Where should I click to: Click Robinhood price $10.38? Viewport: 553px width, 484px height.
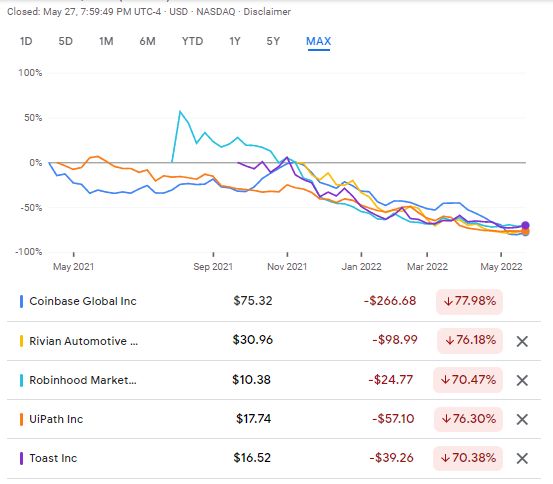[x=251, y=380]
